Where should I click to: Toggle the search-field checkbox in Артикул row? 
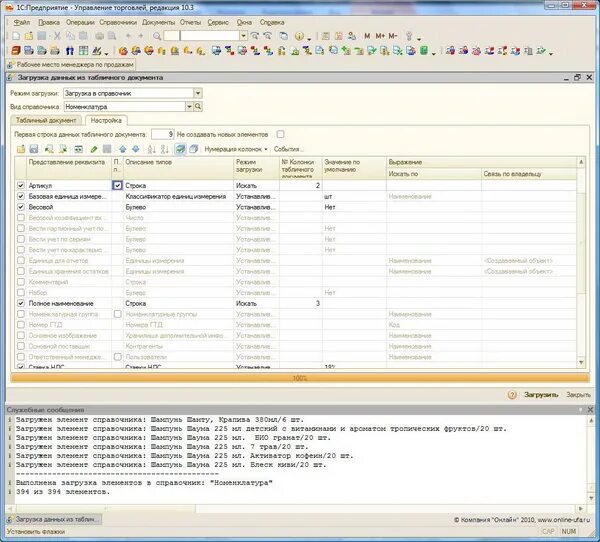[x=117, y=185]
